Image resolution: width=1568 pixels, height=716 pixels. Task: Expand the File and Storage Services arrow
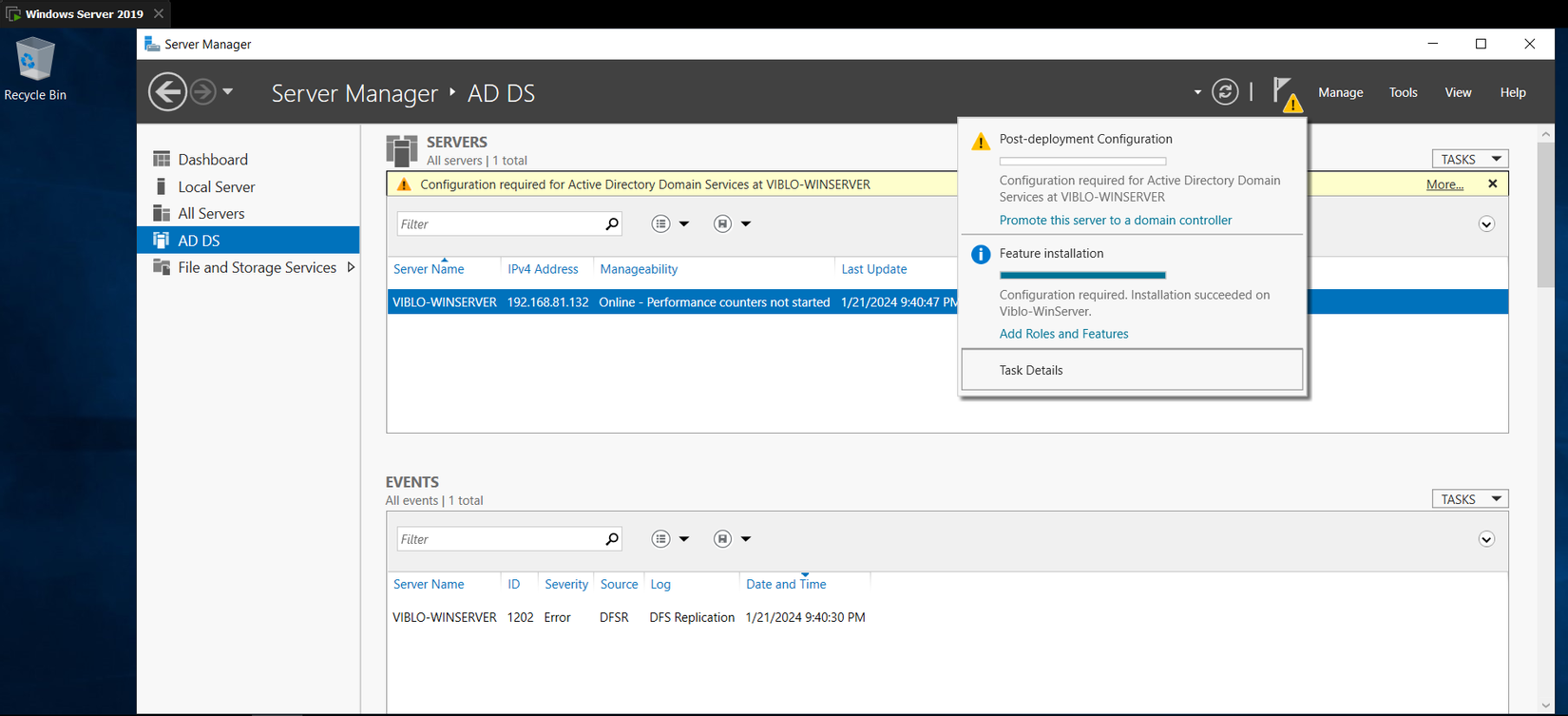pos(351,267)
